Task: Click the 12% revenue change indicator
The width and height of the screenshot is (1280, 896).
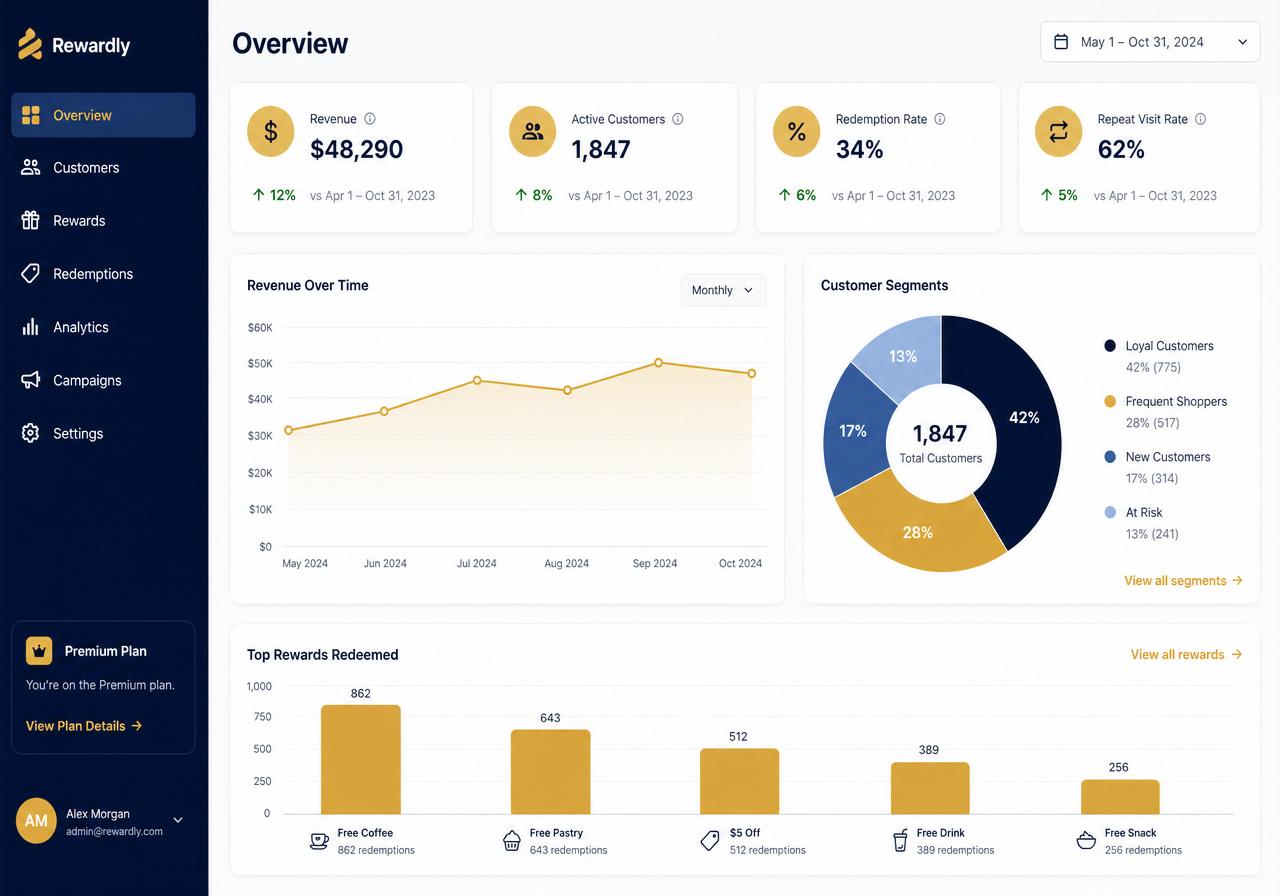Action: (x=274, y=195)
